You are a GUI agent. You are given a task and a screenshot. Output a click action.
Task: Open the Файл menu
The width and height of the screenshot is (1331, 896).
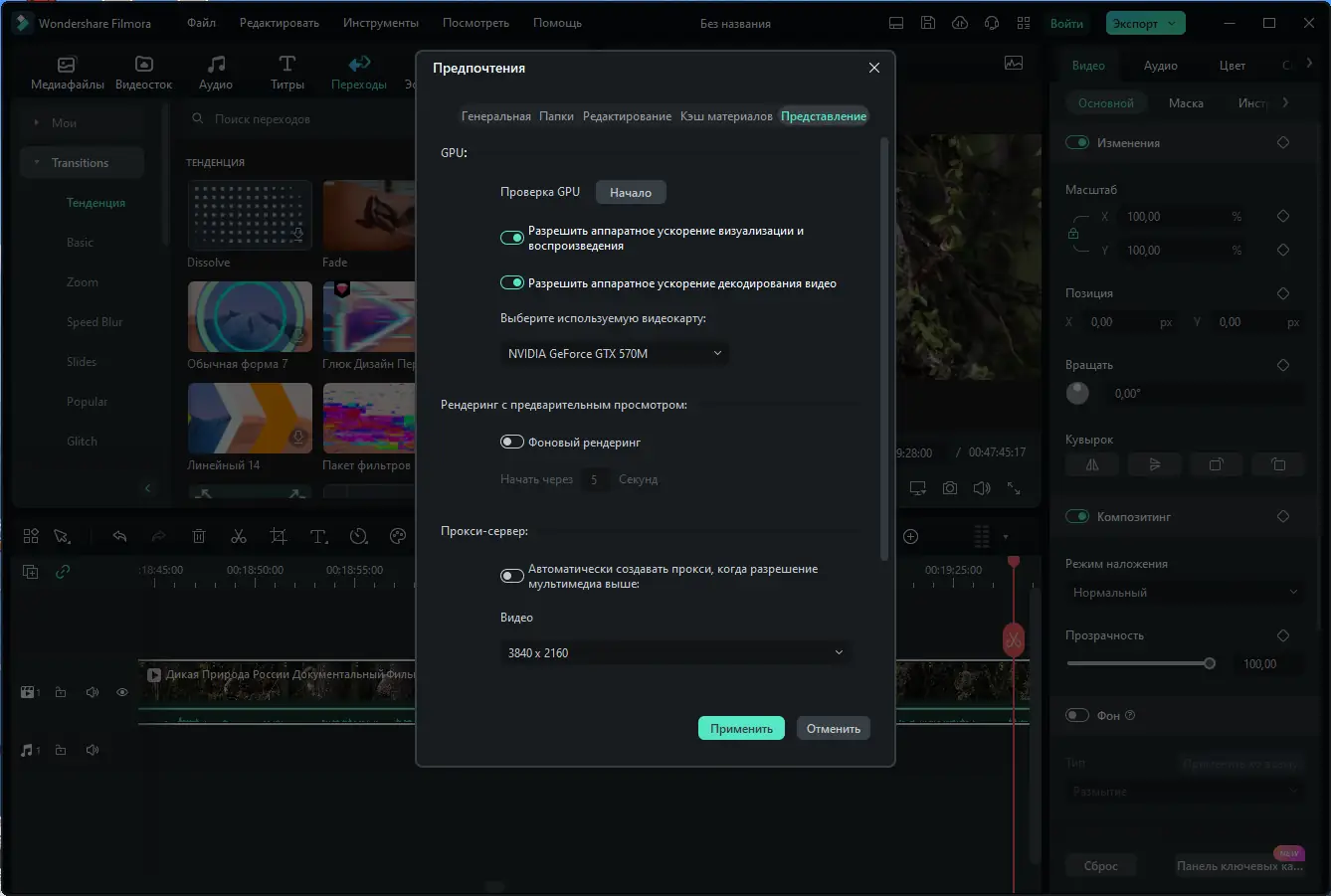(201, 23)
